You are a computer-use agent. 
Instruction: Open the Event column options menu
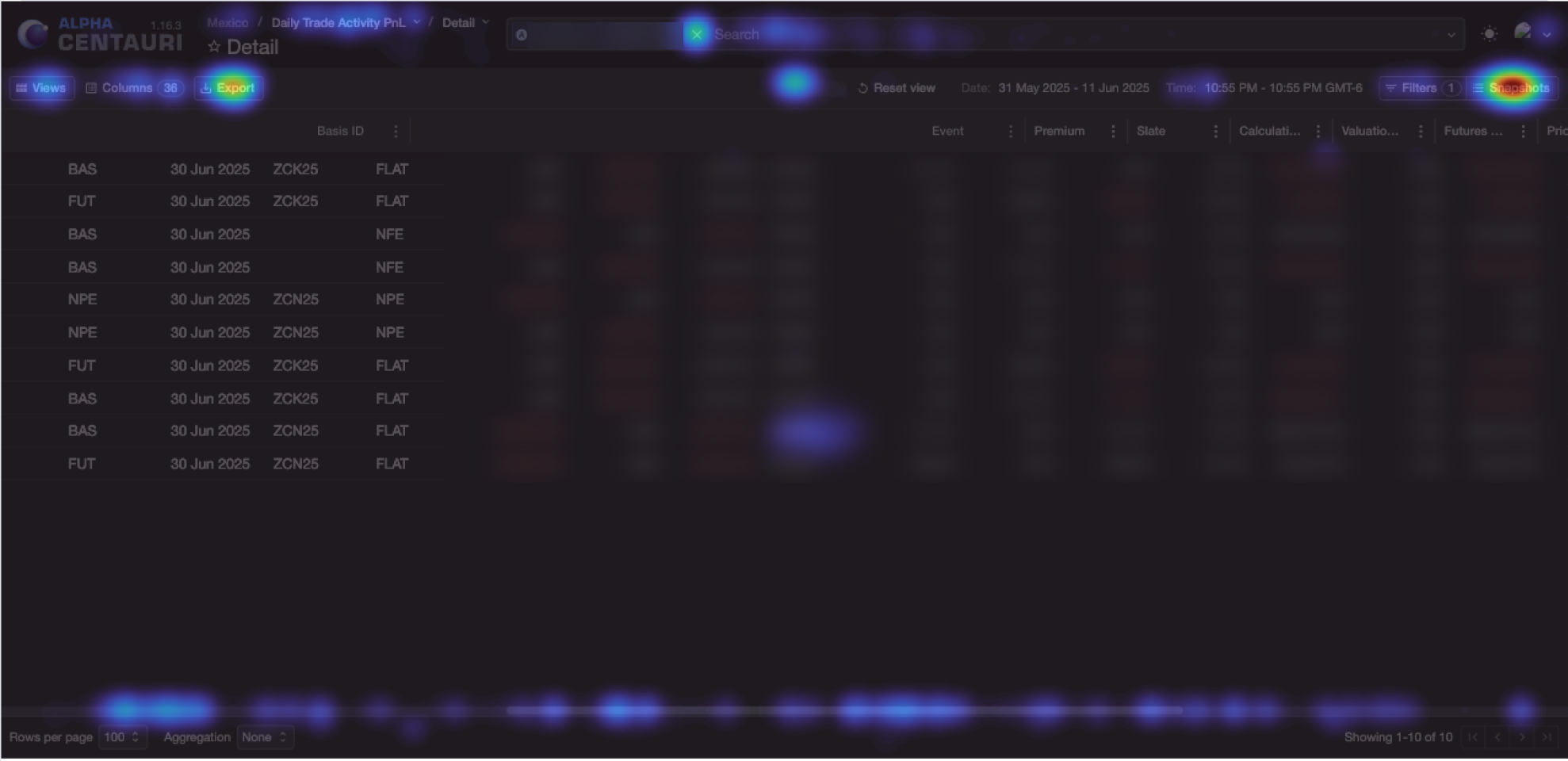[1010, 132]
